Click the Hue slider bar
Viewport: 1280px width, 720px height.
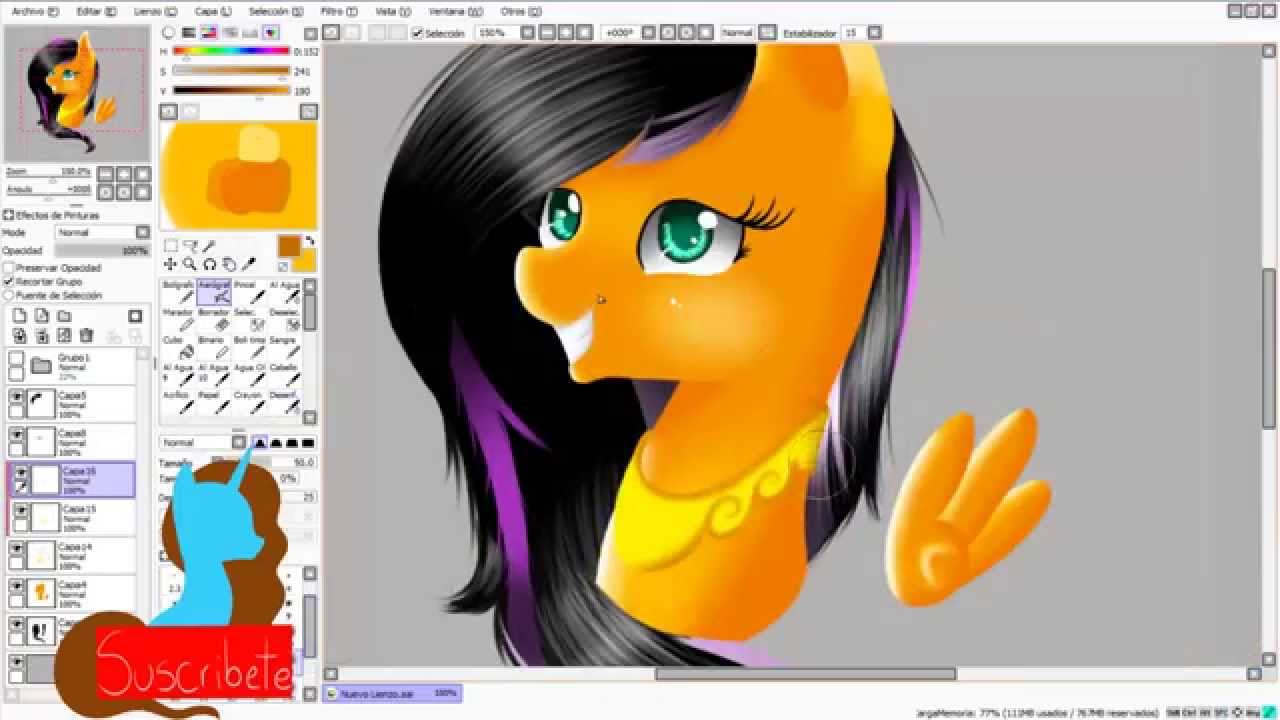point(231,51)
